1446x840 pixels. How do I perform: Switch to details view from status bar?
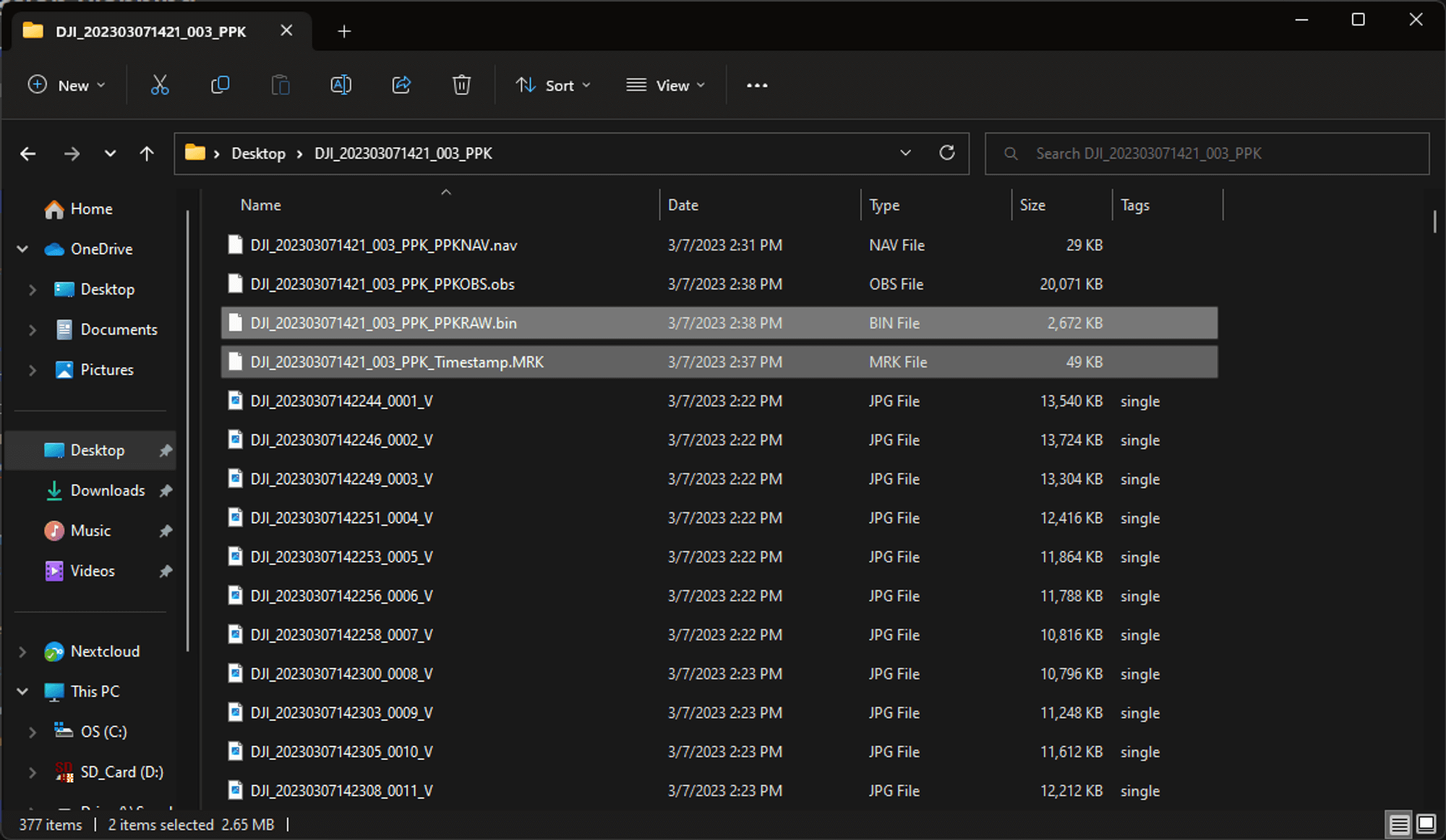click(1397, 824)
